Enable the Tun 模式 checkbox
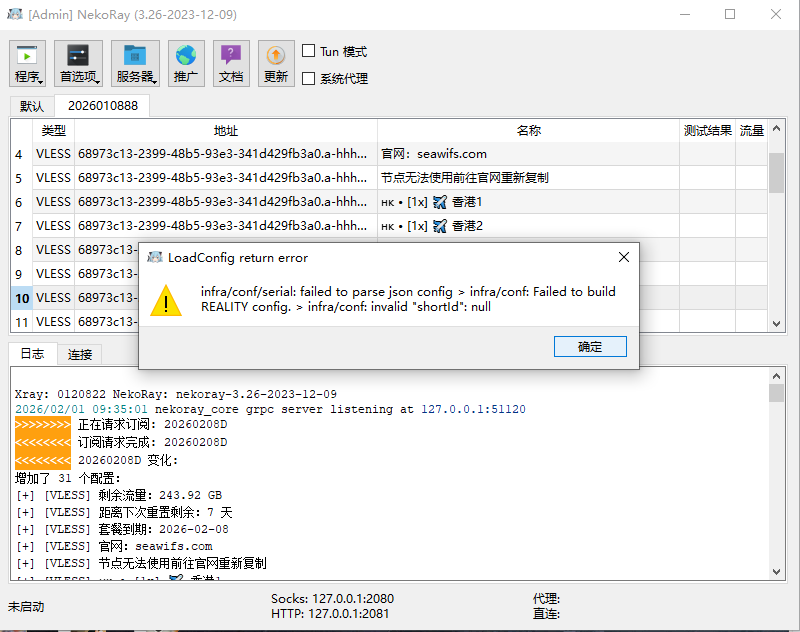Image resolution: width=800 pixels, height=632 pixels. [309, 51]
